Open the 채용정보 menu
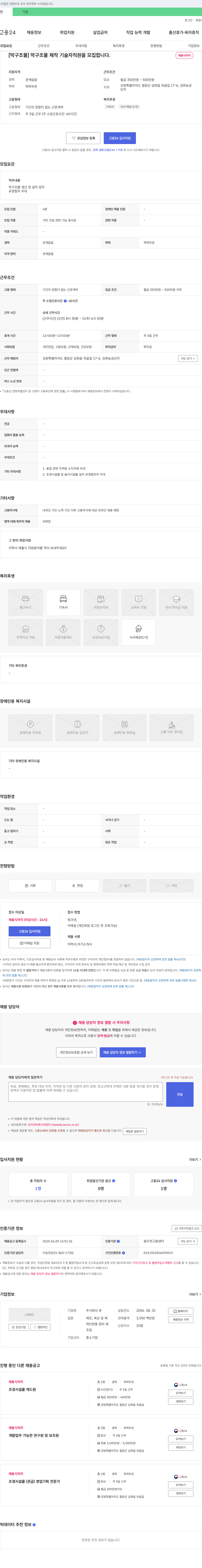Screen dimensions: 202x1568 [x=34, y=32]
